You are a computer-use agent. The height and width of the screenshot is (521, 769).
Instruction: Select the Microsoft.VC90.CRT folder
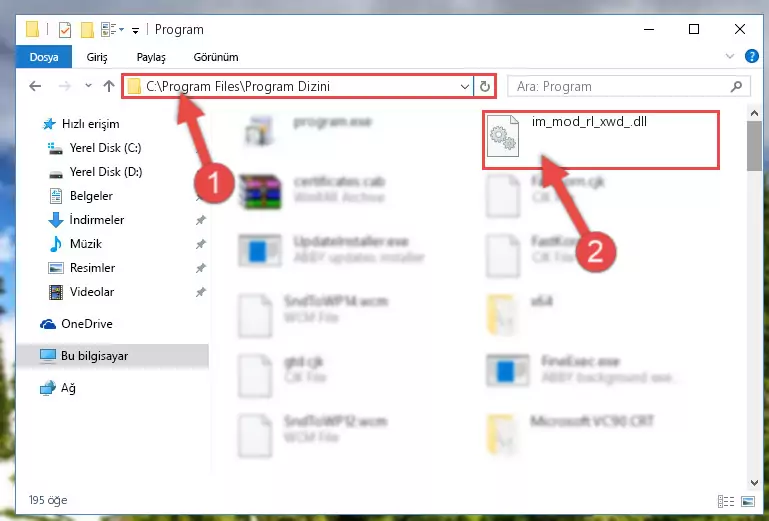click(570, 434)
